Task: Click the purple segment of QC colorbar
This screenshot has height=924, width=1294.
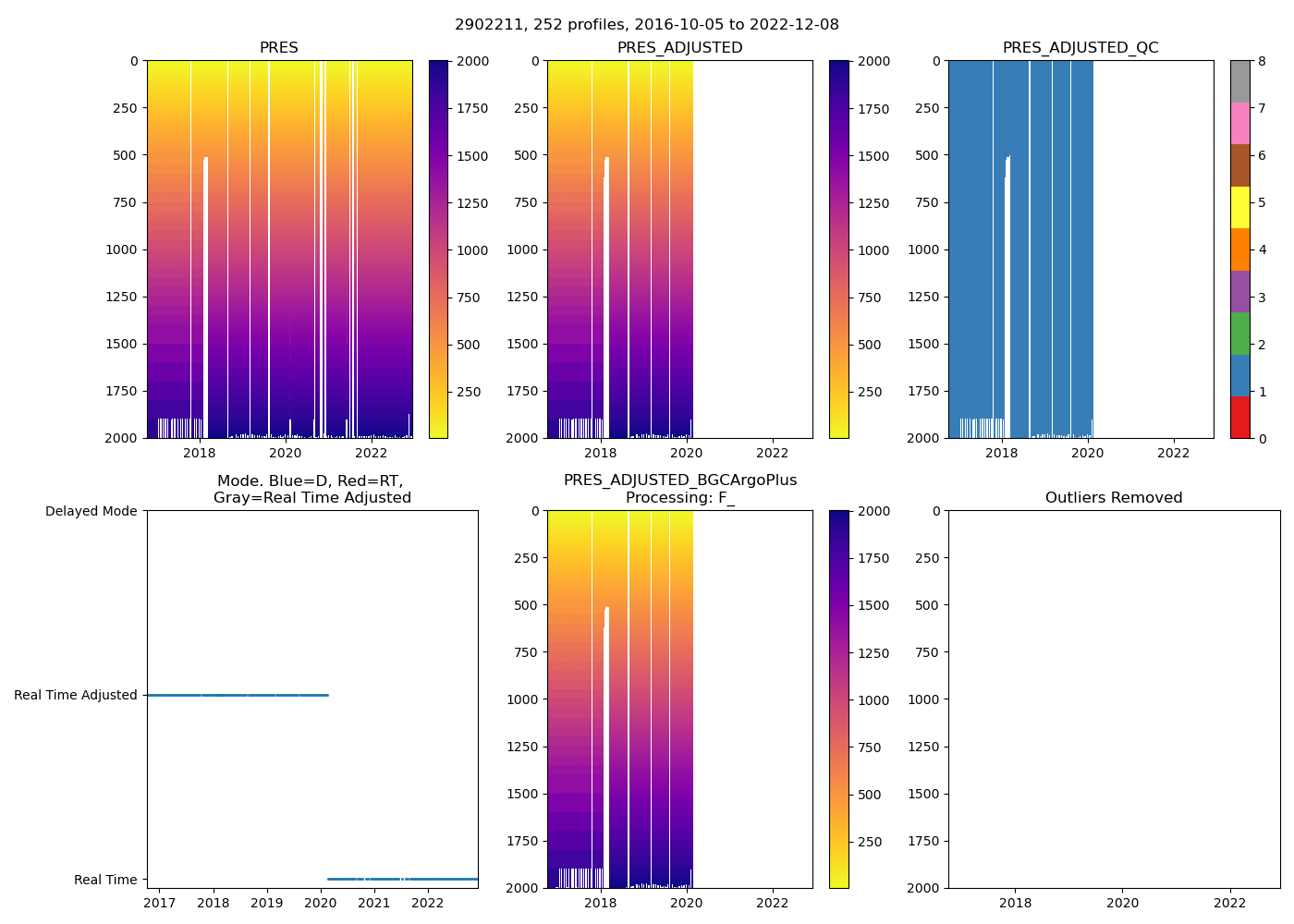Action: pyautogui.click(x=1239, y=291)
